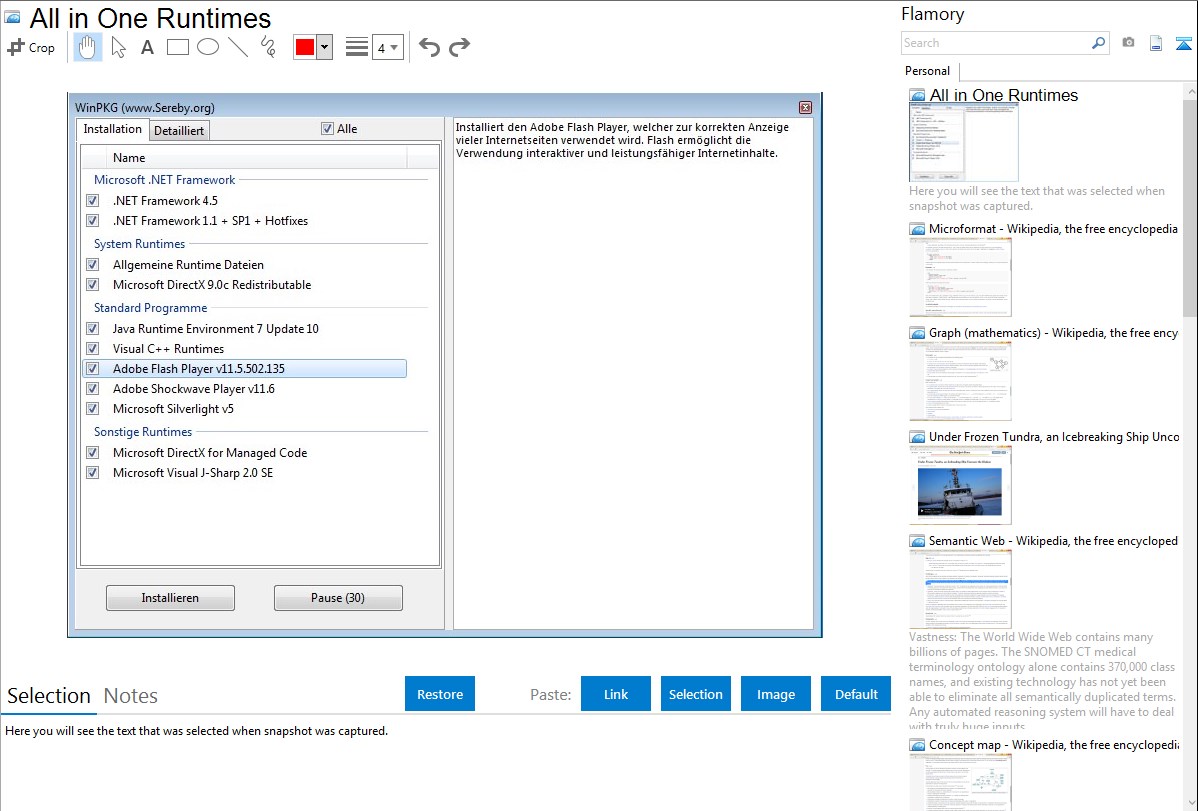1198x811 pixels.
Task: Click the Installieren button
Action: [x=170, y=598]
